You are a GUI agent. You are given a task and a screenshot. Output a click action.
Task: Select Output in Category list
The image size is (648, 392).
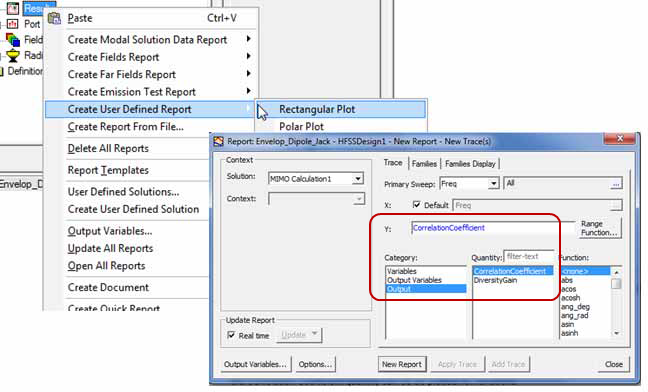pos(426,289)
